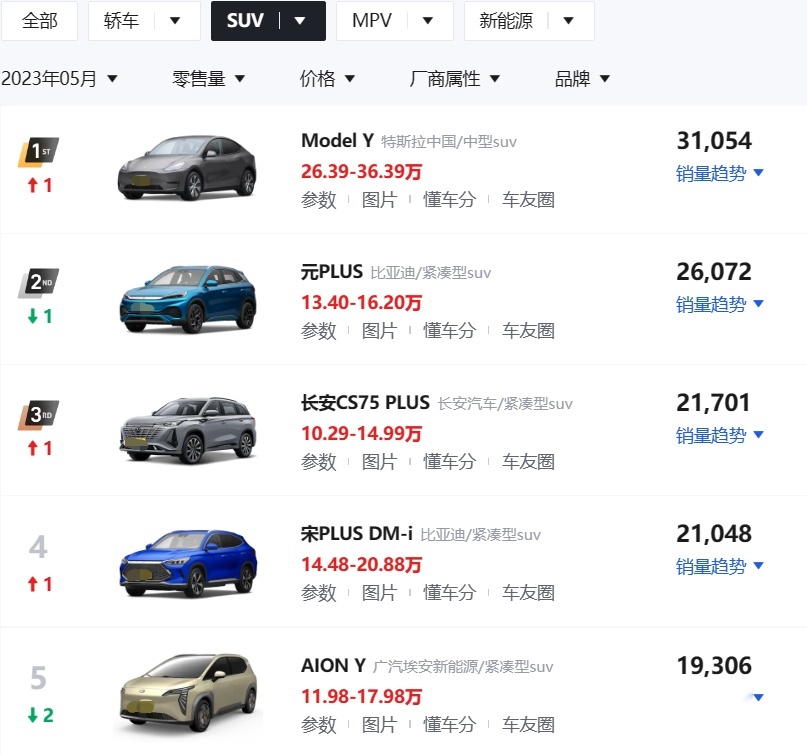Click the price 14.48-20.88万
This screenshot has width=807, height=755.
361,565
